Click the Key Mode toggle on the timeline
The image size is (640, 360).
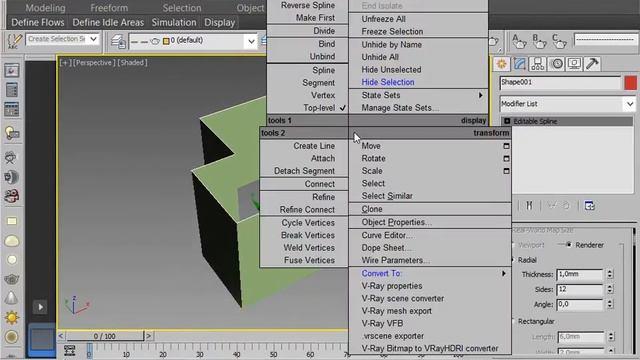pos(69,350)
